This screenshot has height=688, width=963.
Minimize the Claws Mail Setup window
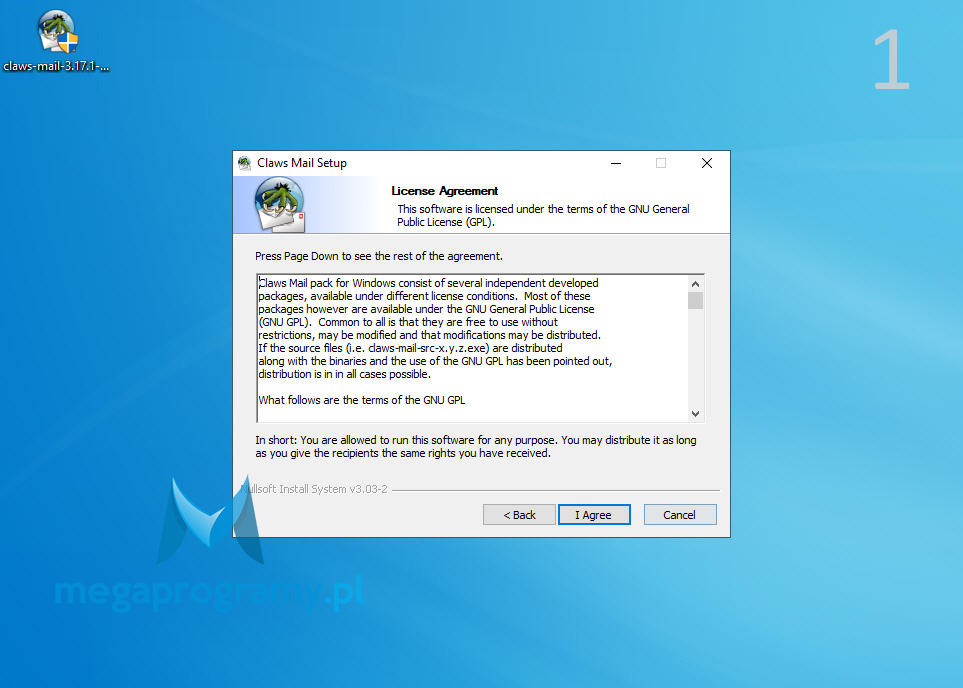[x=616, y=163]
